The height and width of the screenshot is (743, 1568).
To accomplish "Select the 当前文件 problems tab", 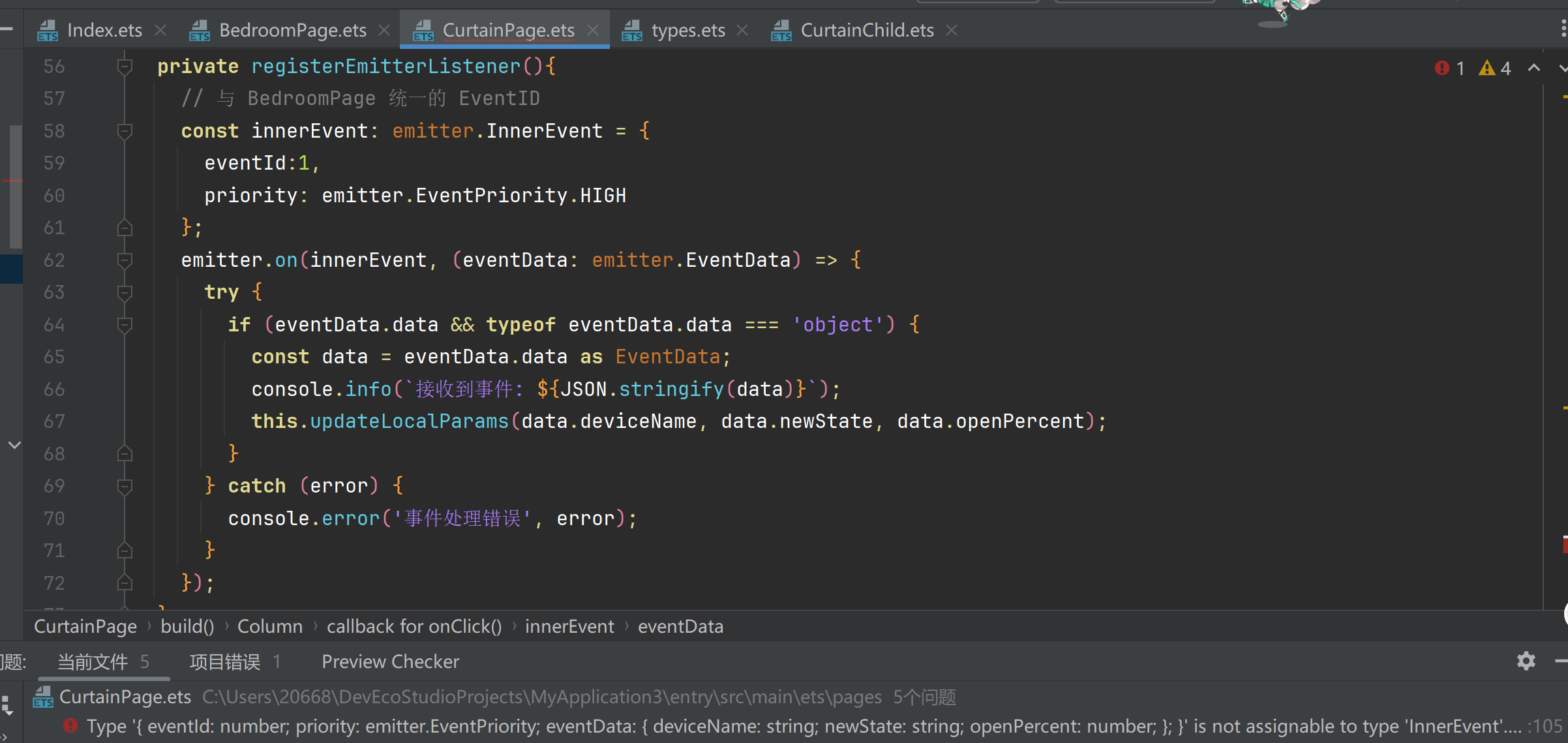I will click(103, 661).
